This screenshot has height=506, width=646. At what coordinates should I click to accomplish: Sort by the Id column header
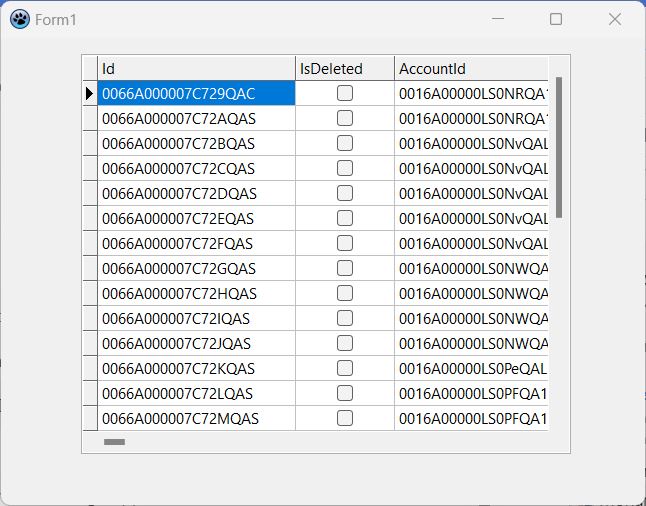pyautogui.click(x=196, y=68)
